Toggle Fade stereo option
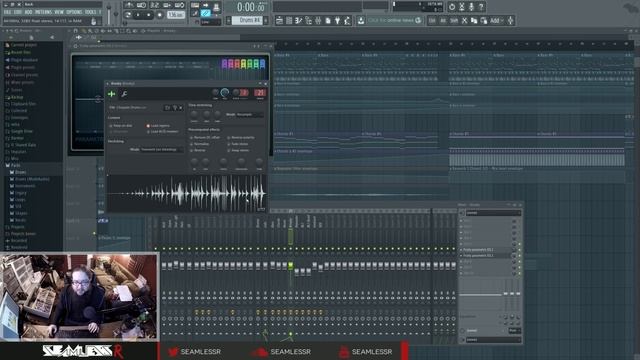Image resolution: width=640 pixels, height=360 pixels. (x=238, y=144)
